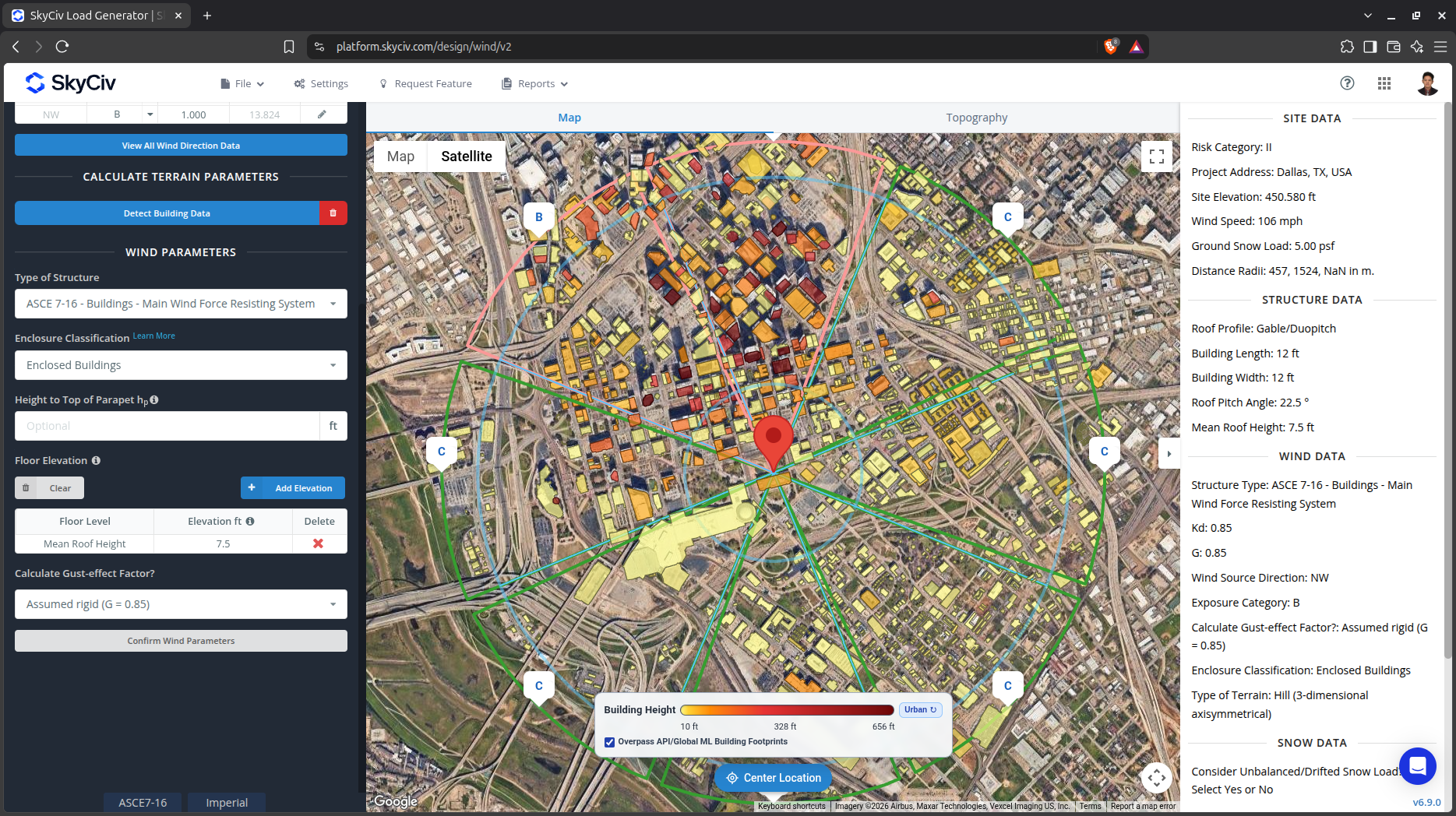Click the pencil edit icon in NW row
This screenshot has width=1456, height=816.
(x=322, y=114)
